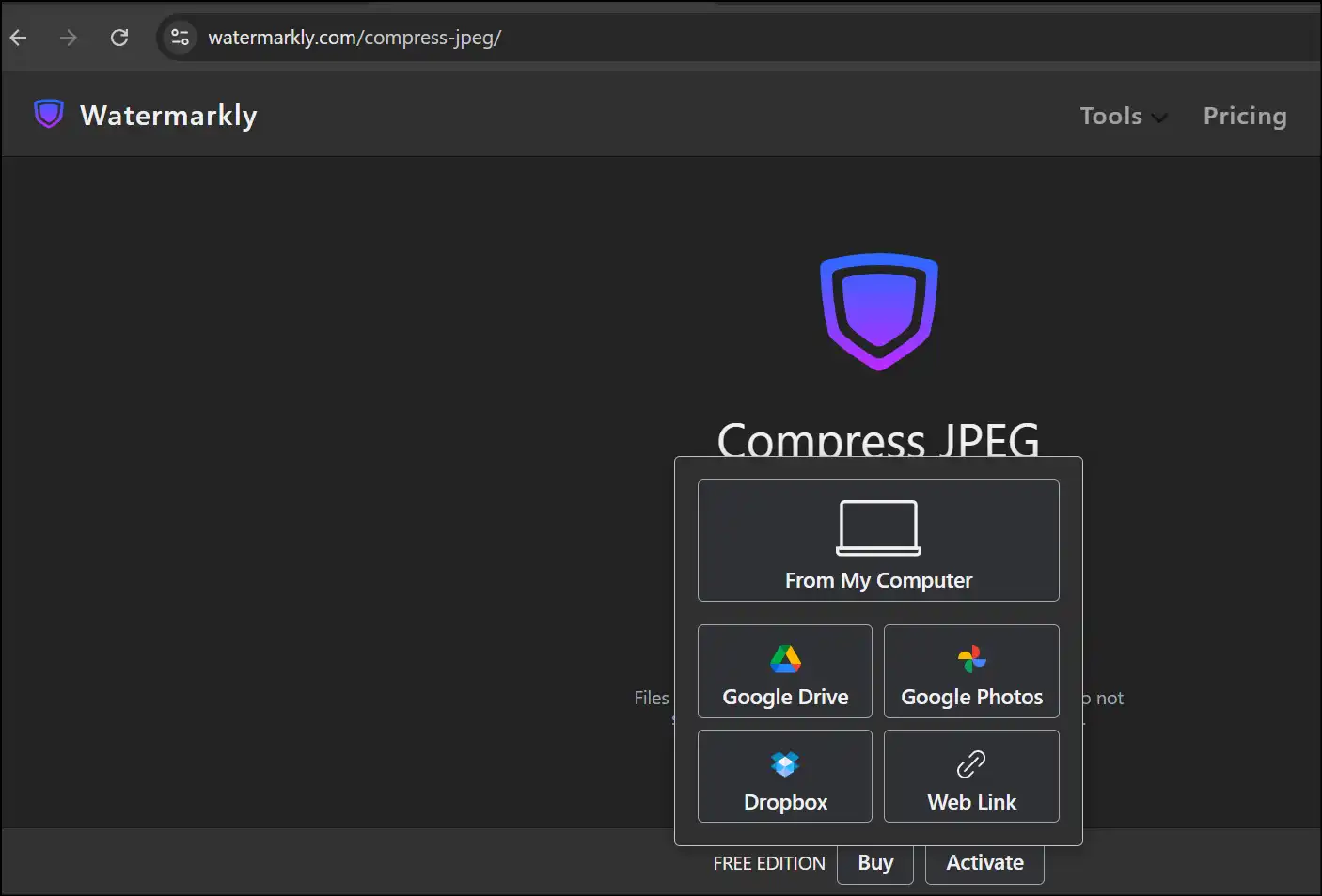Click the chain link icon
This screenshot has height=896, width=1322.
(971, 764)
